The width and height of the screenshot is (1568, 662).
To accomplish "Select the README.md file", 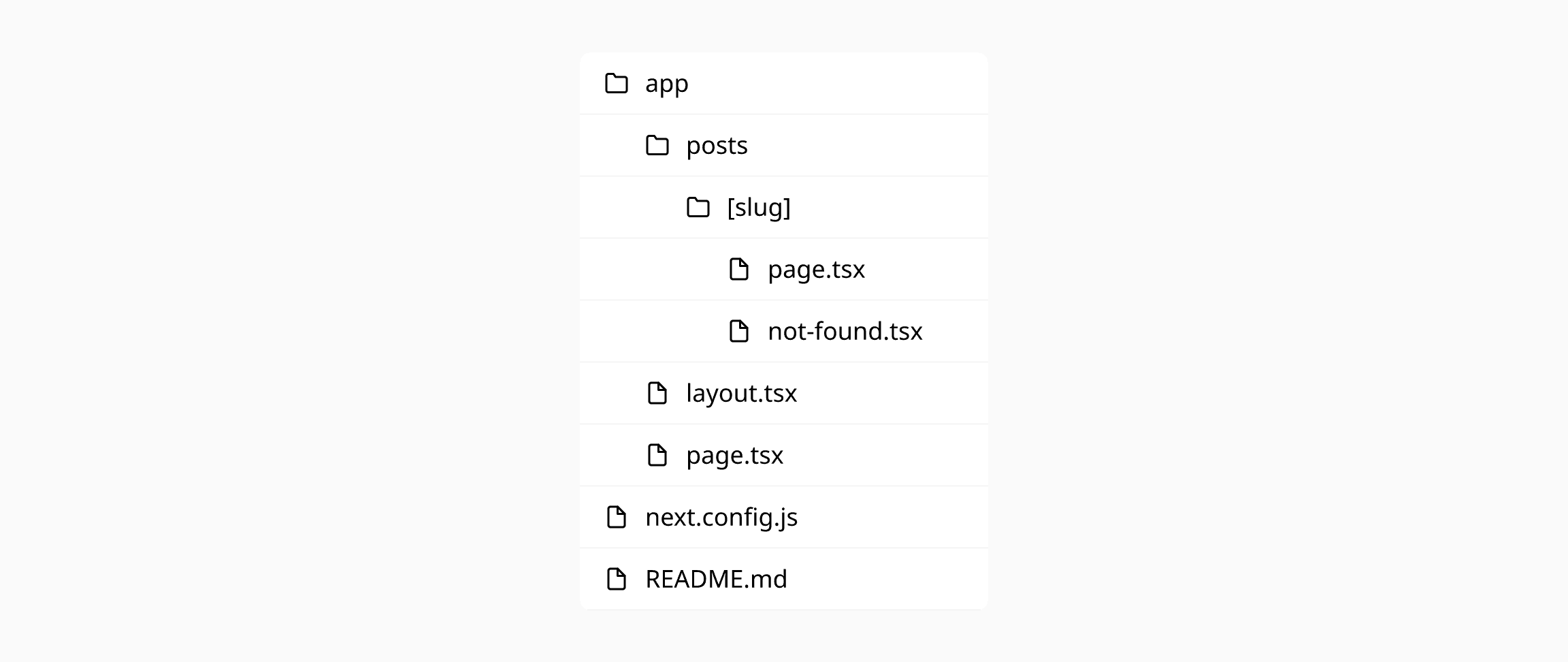I will tap(784, 579).
